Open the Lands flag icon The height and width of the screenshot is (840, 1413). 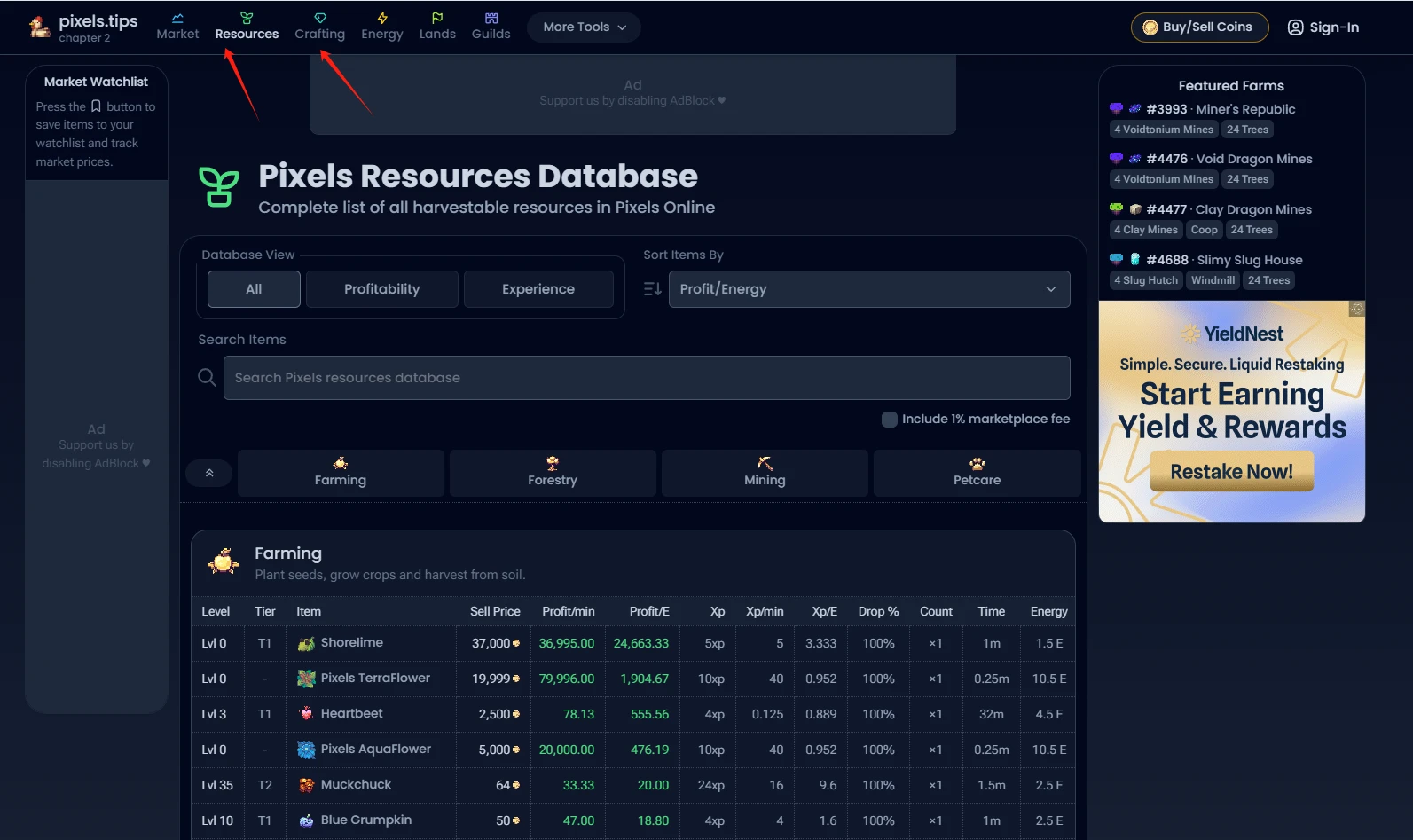pyautogui.click(x=437, y=18)
